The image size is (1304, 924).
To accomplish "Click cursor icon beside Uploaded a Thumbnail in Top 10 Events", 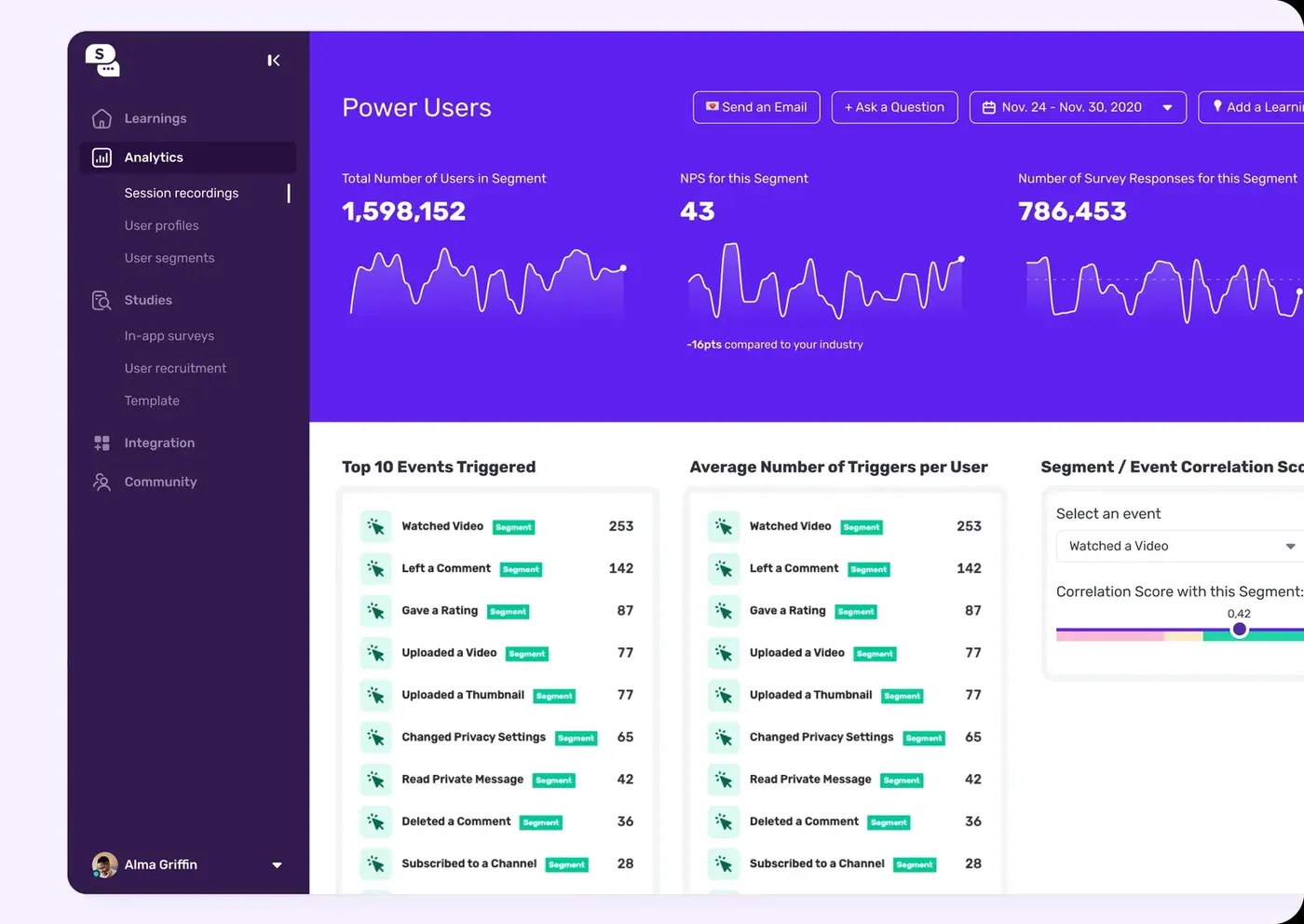I will (376, 696).
